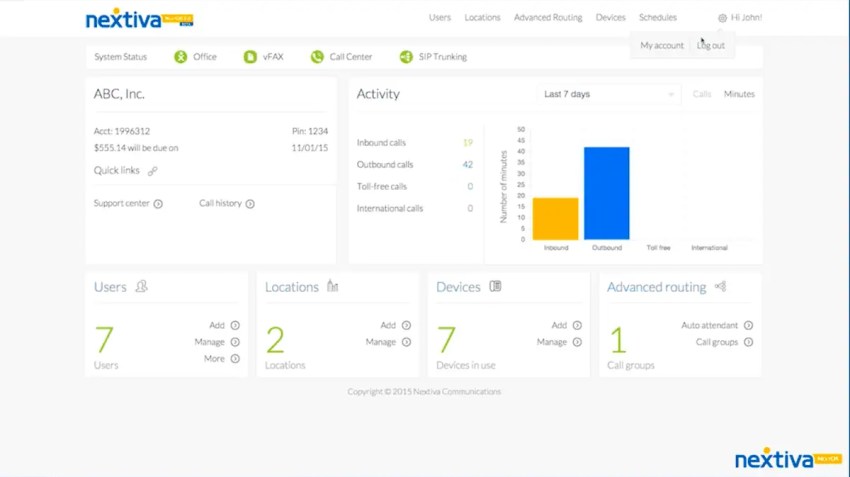This screenshot has height=477, width=850.
Task: Switch Activity view to Minutes
Action: click(x=739, y=94)
